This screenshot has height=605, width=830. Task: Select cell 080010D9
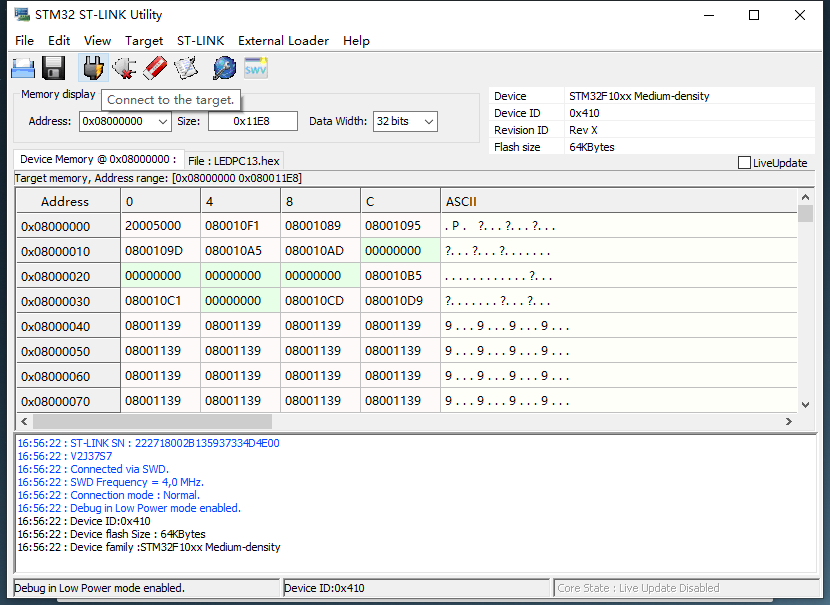(x=401, y=301)
